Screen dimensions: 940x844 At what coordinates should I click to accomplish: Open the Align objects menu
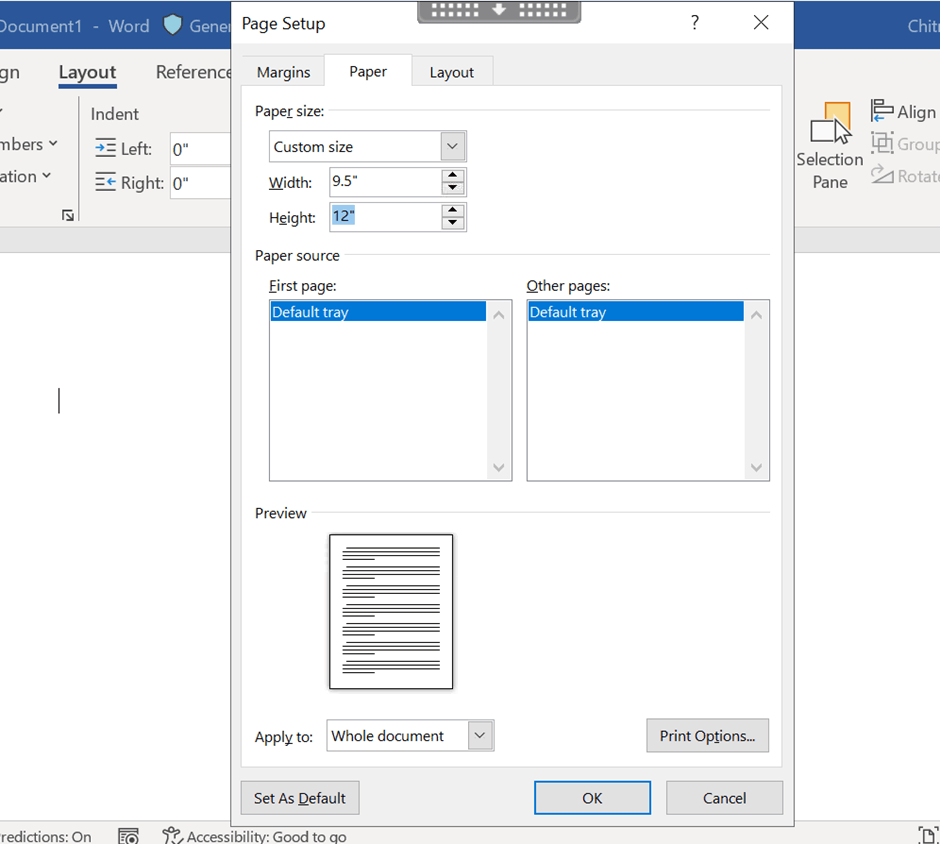pos(904,111)
